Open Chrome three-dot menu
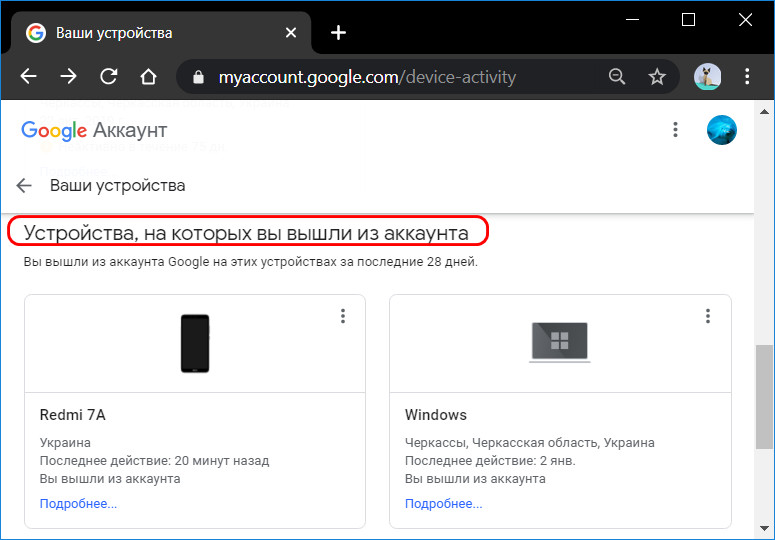 coord(748,77)
